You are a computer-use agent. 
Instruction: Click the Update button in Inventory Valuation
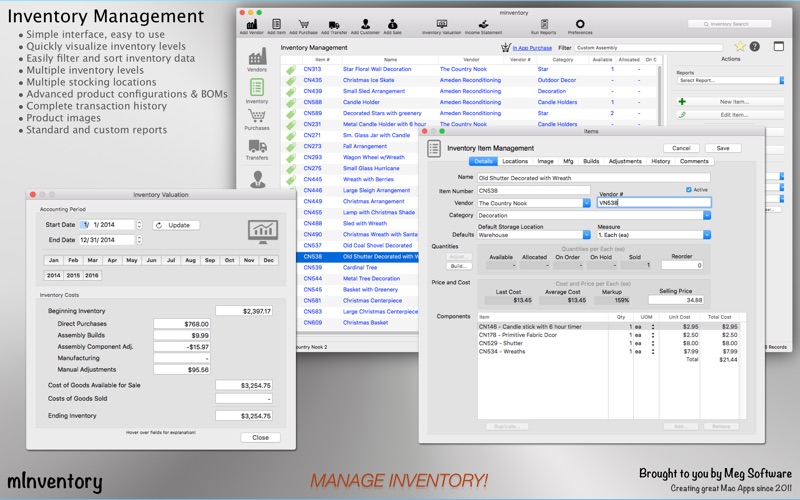coord(176,225)
